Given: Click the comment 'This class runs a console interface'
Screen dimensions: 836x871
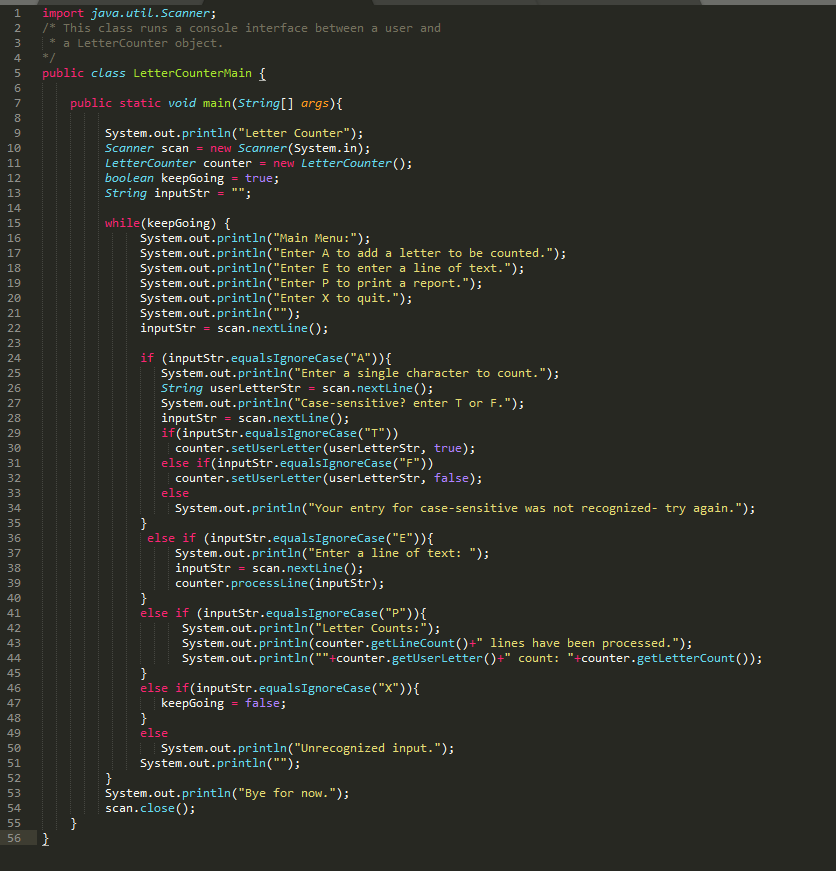Looking at the screenshot, I should pos(186,28).
